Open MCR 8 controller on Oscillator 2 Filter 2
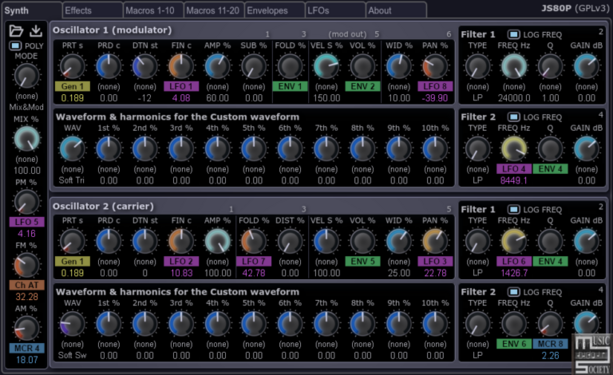 [550, 344]
